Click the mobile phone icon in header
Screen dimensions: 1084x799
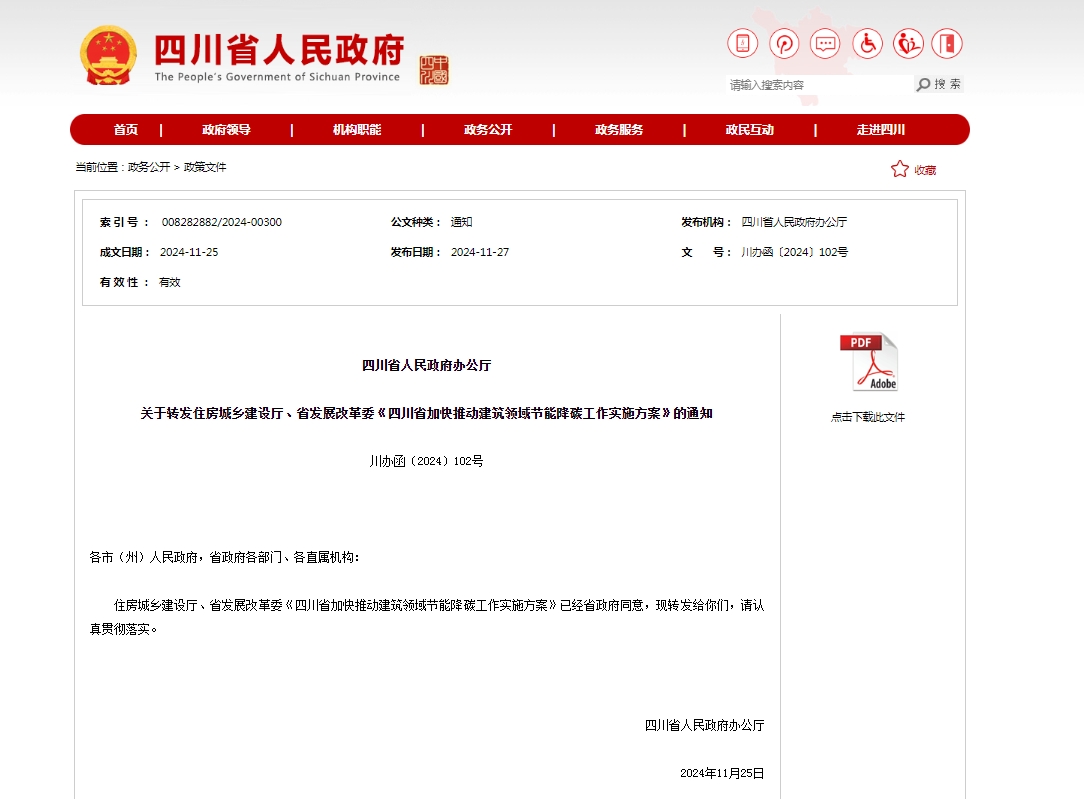click(x=742, y=43)
